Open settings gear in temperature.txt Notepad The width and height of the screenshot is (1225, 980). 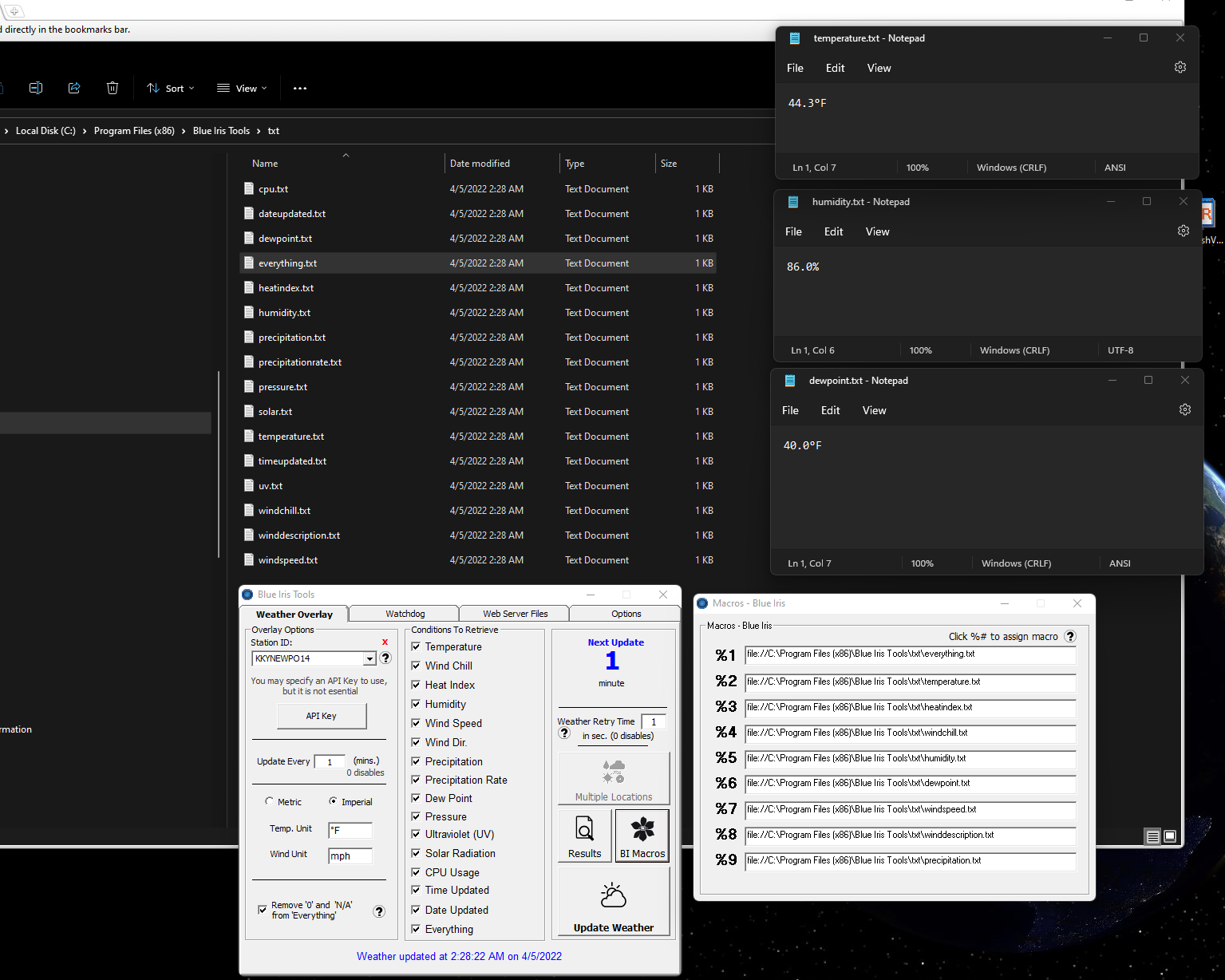pos(1180,68)
